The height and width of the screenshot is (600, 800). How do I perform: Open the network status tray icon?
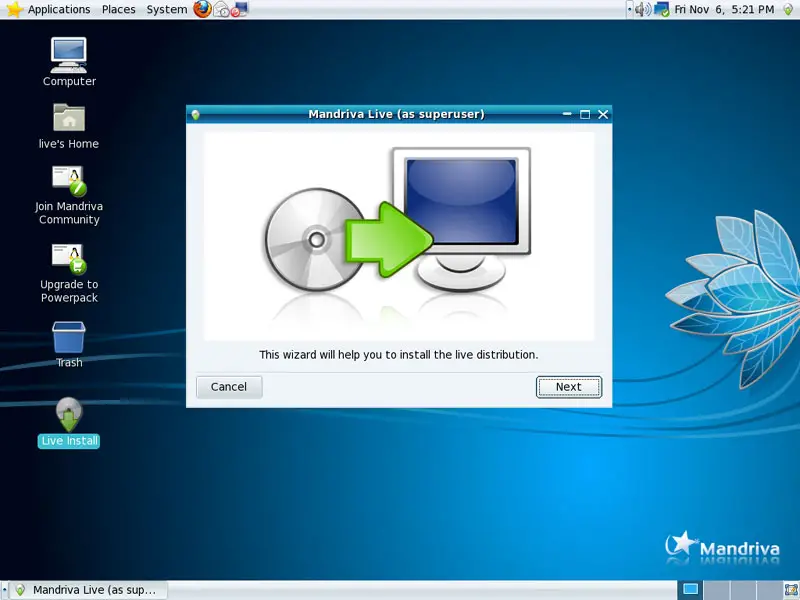(662, 9)
